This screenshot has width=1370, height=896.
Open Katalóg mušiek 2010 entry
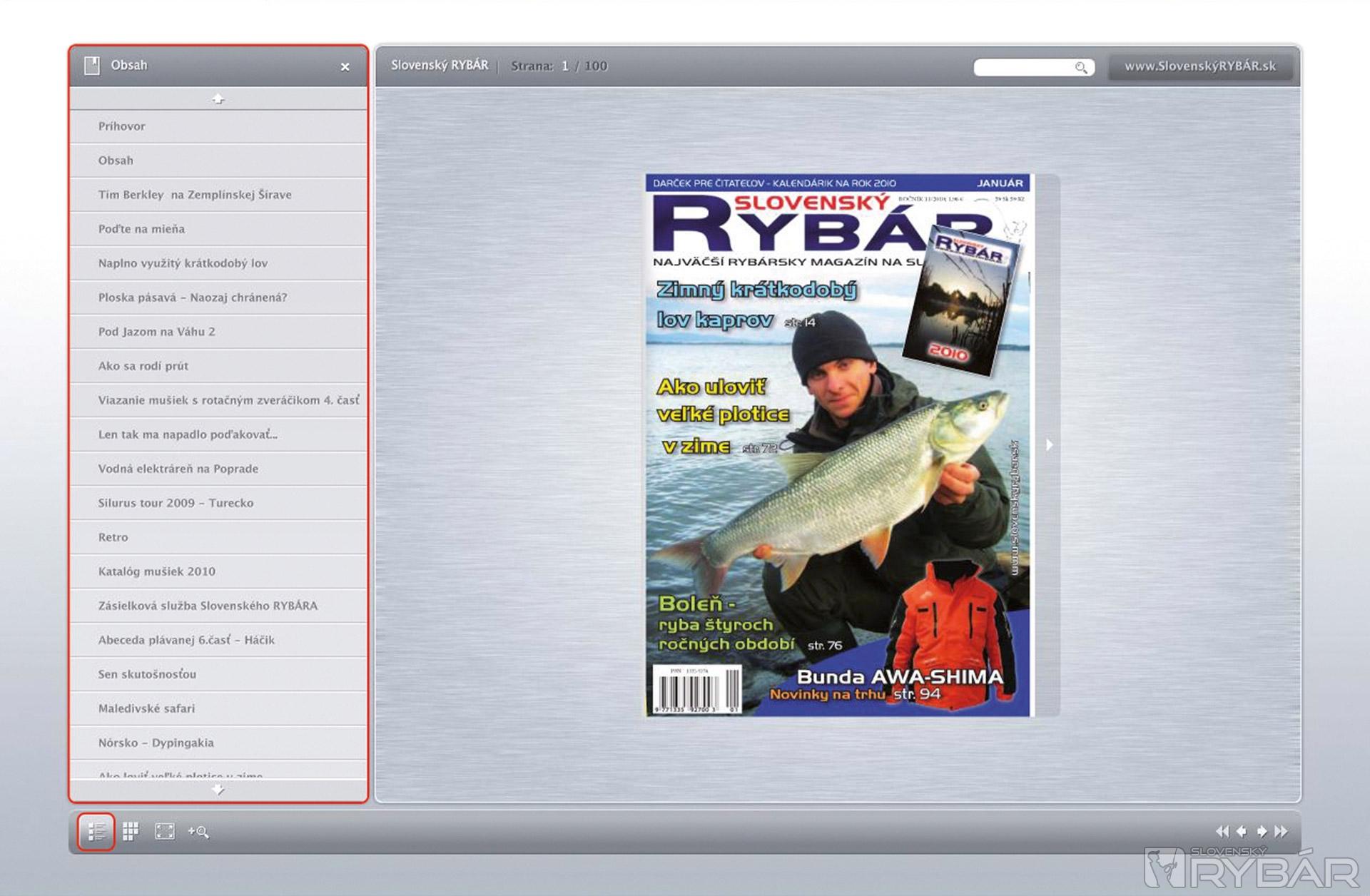point(156,571)
